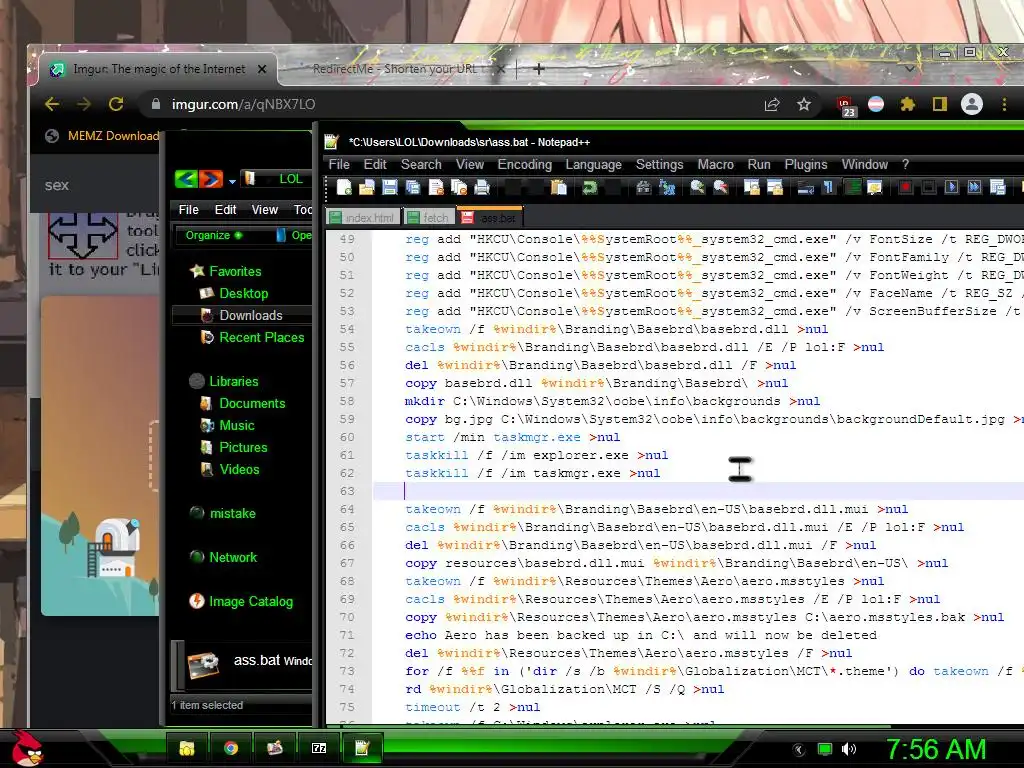Click the Close All icon in Notepad++ toolbar

458,188
